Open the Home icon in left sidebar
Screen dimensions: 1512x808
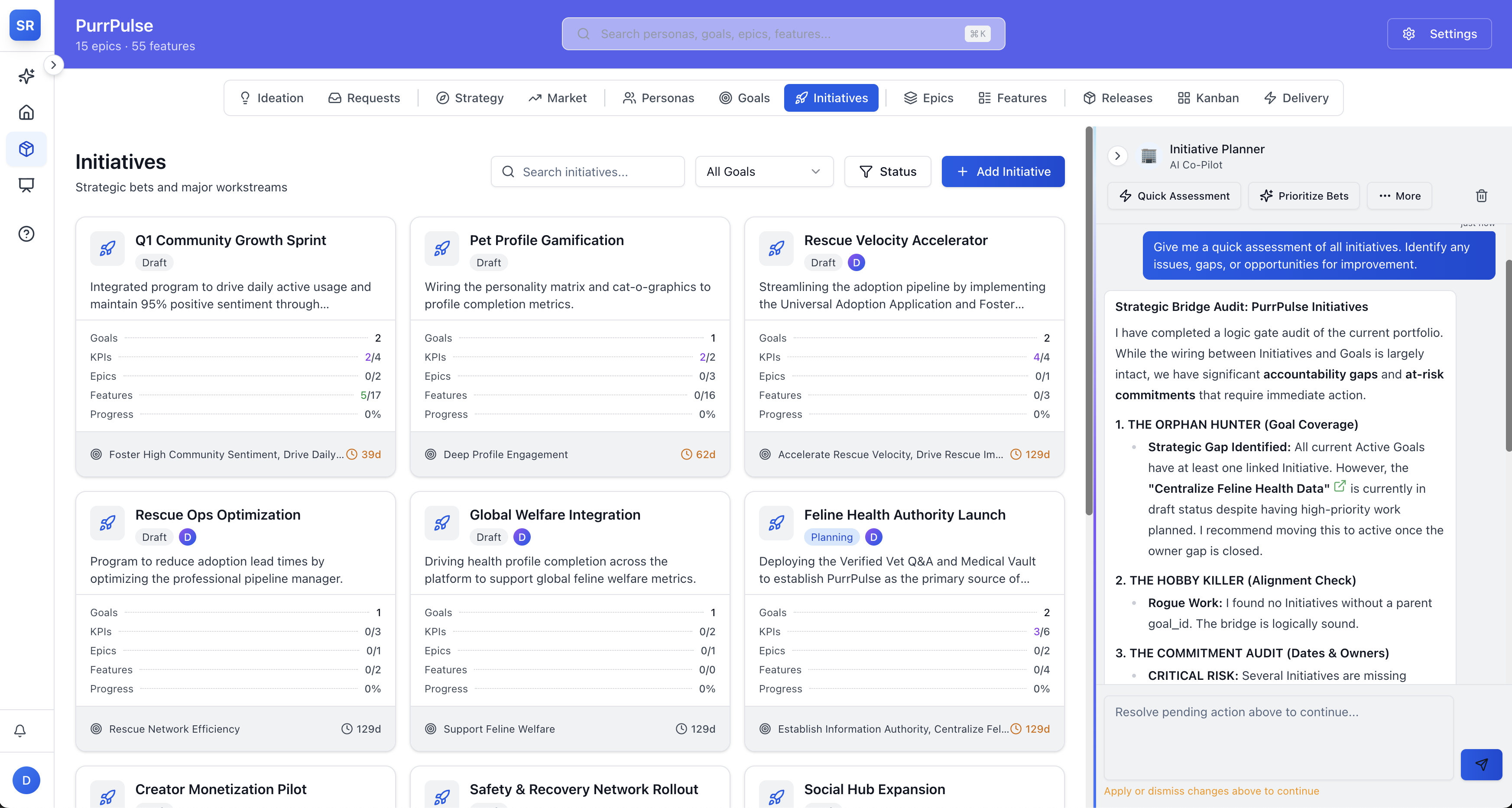click(26, 113)
